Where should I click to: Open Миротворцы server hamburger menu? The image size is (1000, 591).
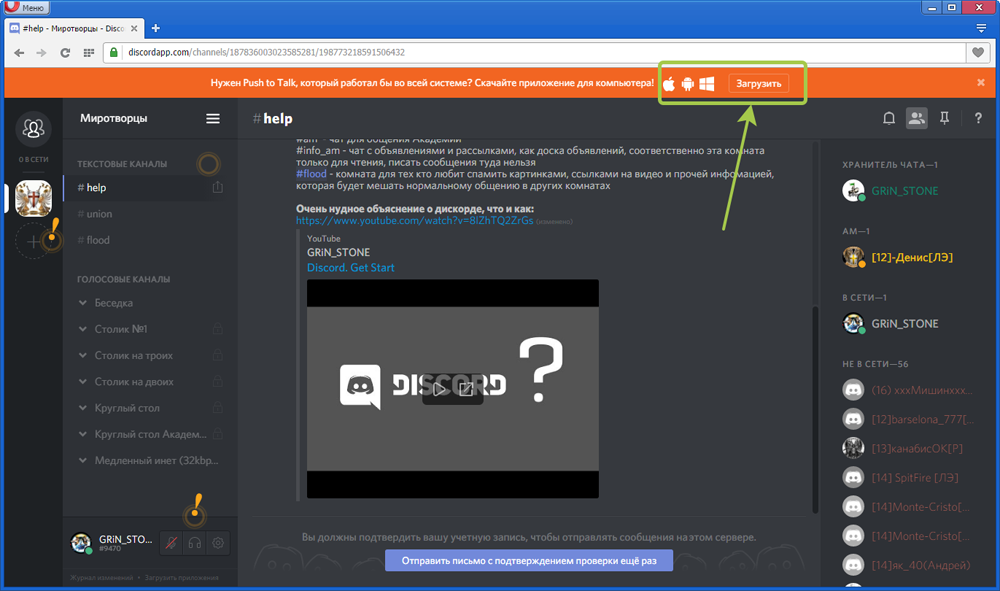213,119
